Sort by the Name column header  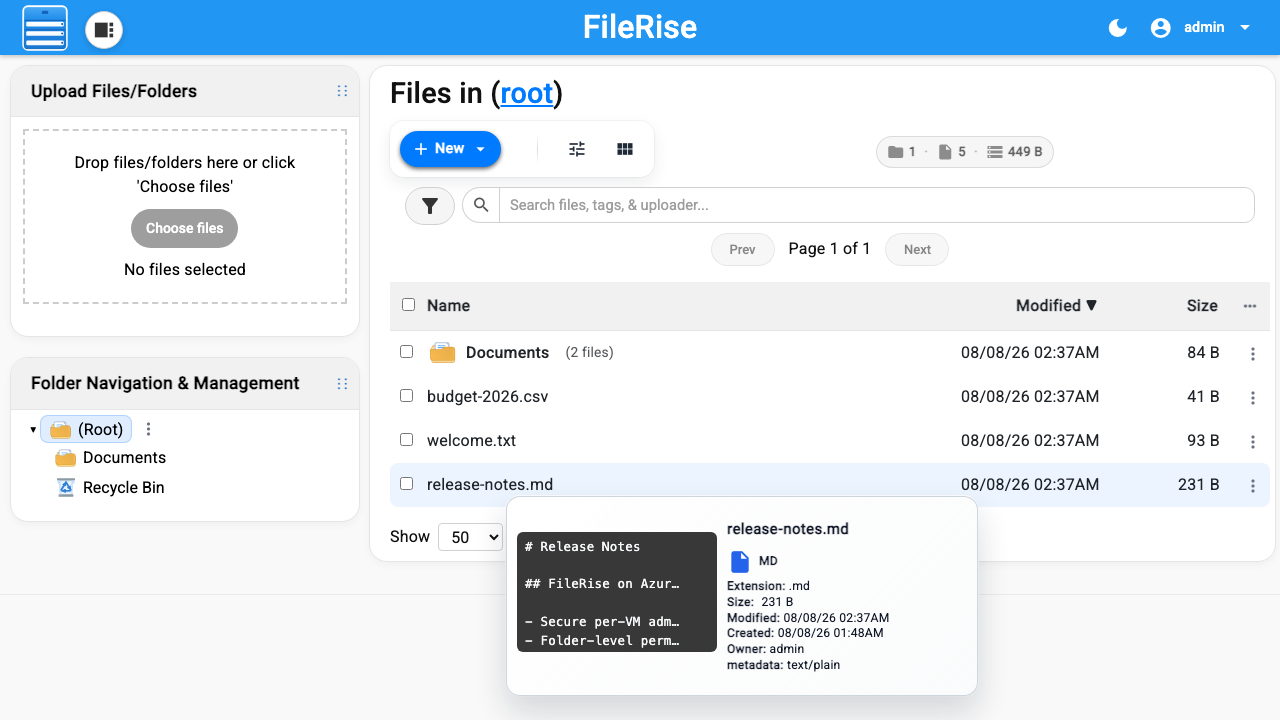(448, 306)
